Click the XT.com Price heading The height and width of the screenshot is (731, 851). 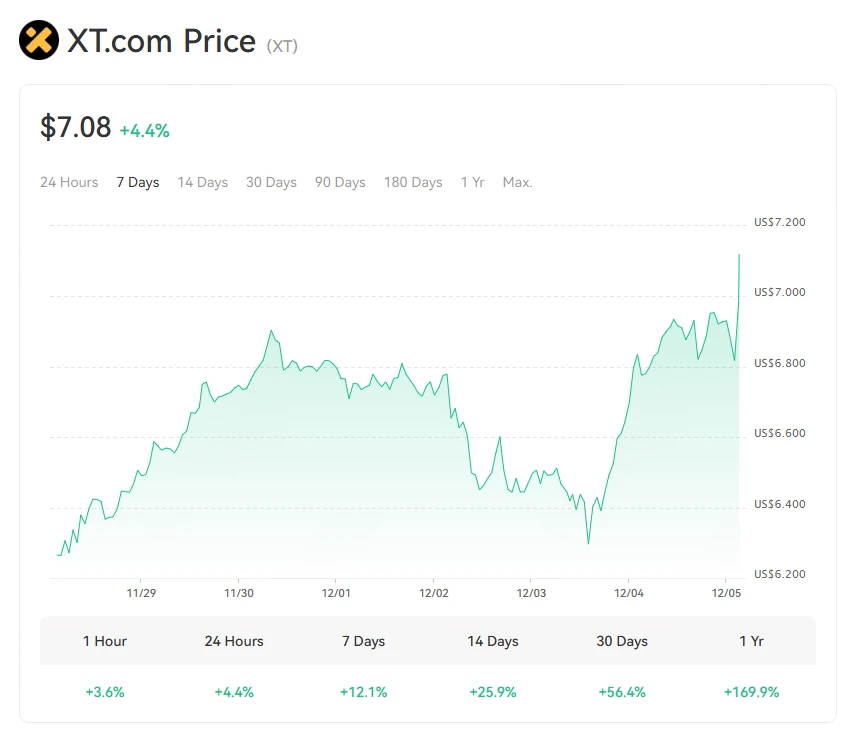[x=161, y=41]
